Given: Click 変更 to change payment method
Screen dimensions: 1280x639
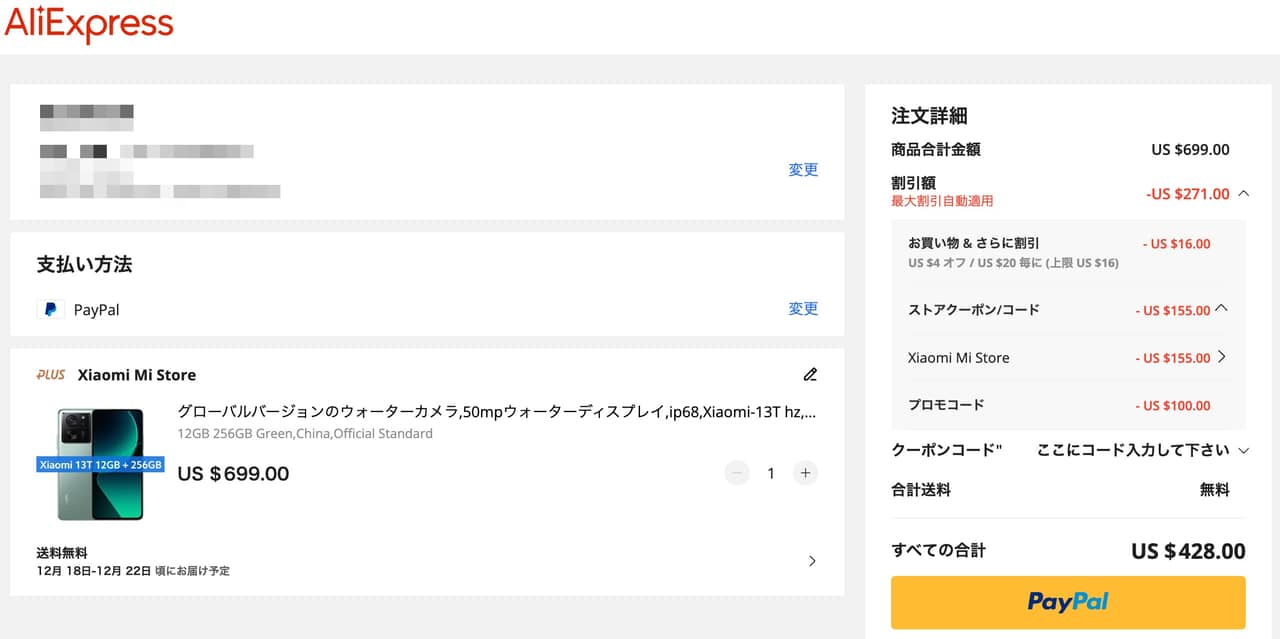Looking at the screenshot, I should coord(803,309).
